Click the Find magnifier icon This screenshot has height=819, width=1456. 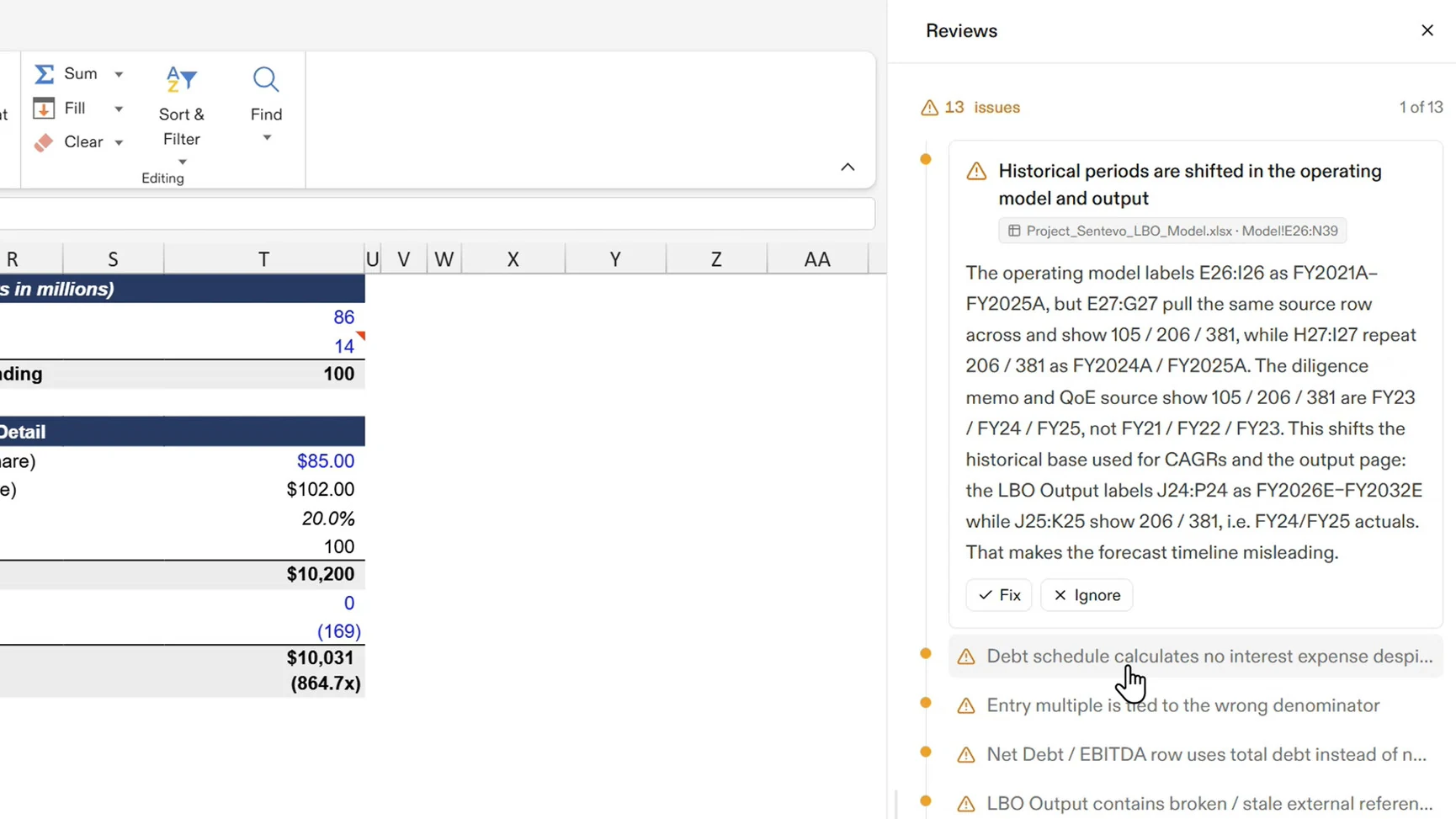[266, 80]
